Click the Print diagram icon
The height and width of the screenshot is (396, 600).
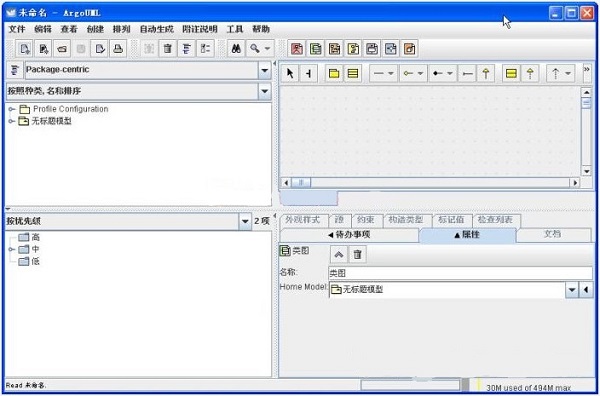[x=118, y=49]
